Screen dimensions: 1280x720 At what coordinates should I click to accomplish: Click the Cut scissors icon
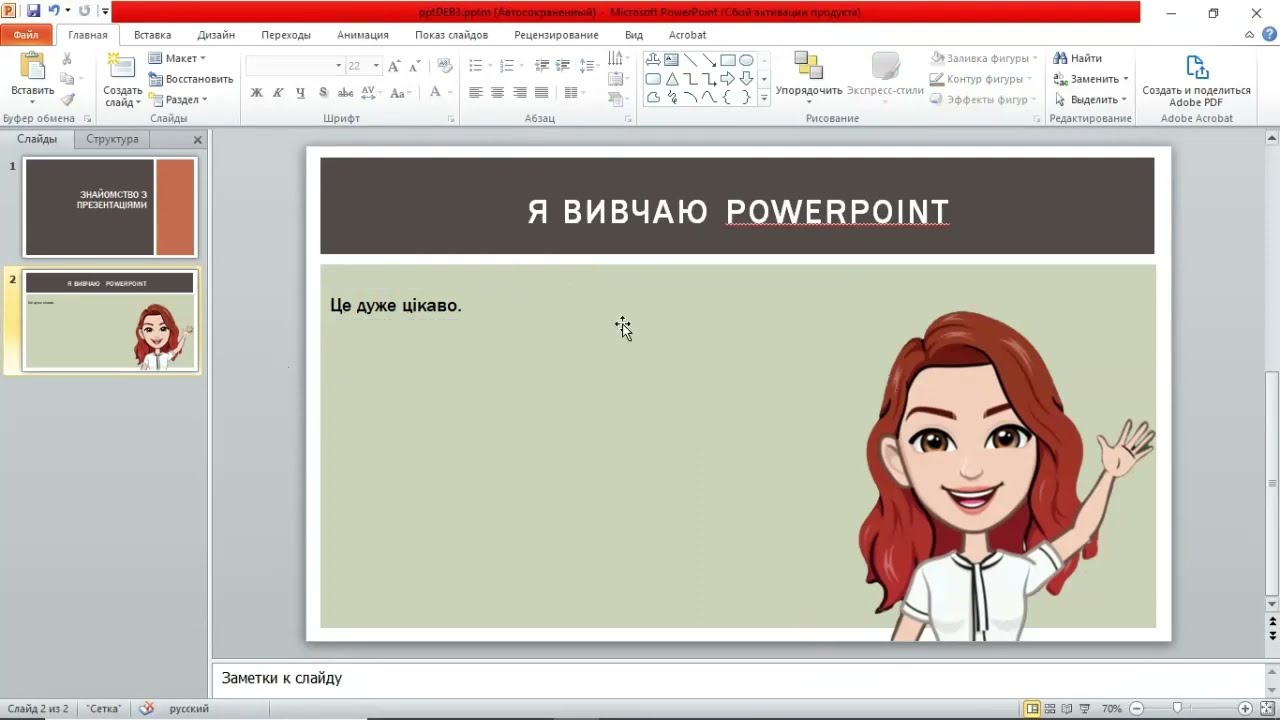[68, 59]
